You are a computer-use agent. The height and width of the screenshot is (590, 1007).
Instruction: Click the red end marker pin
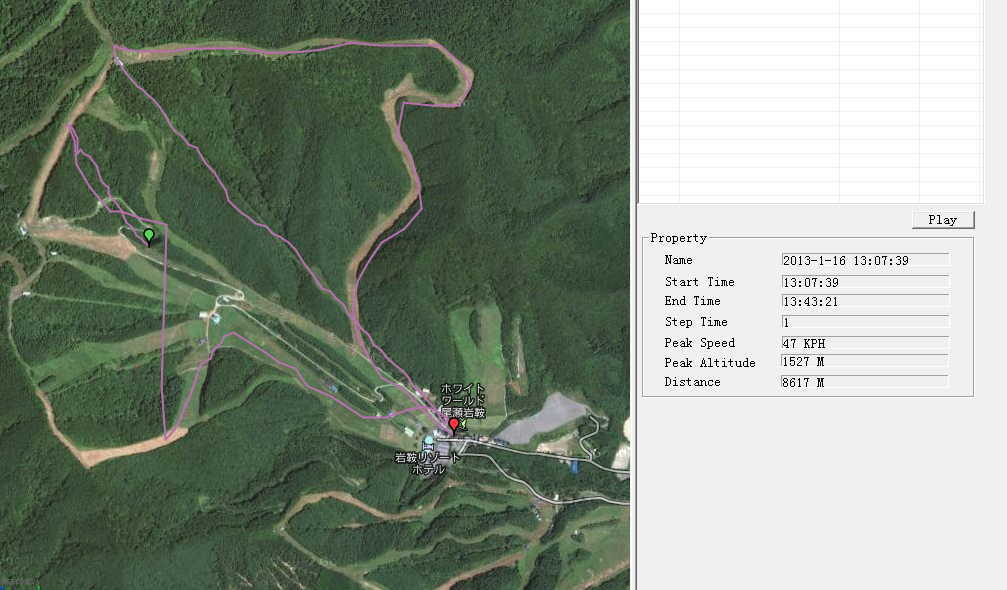453,426
